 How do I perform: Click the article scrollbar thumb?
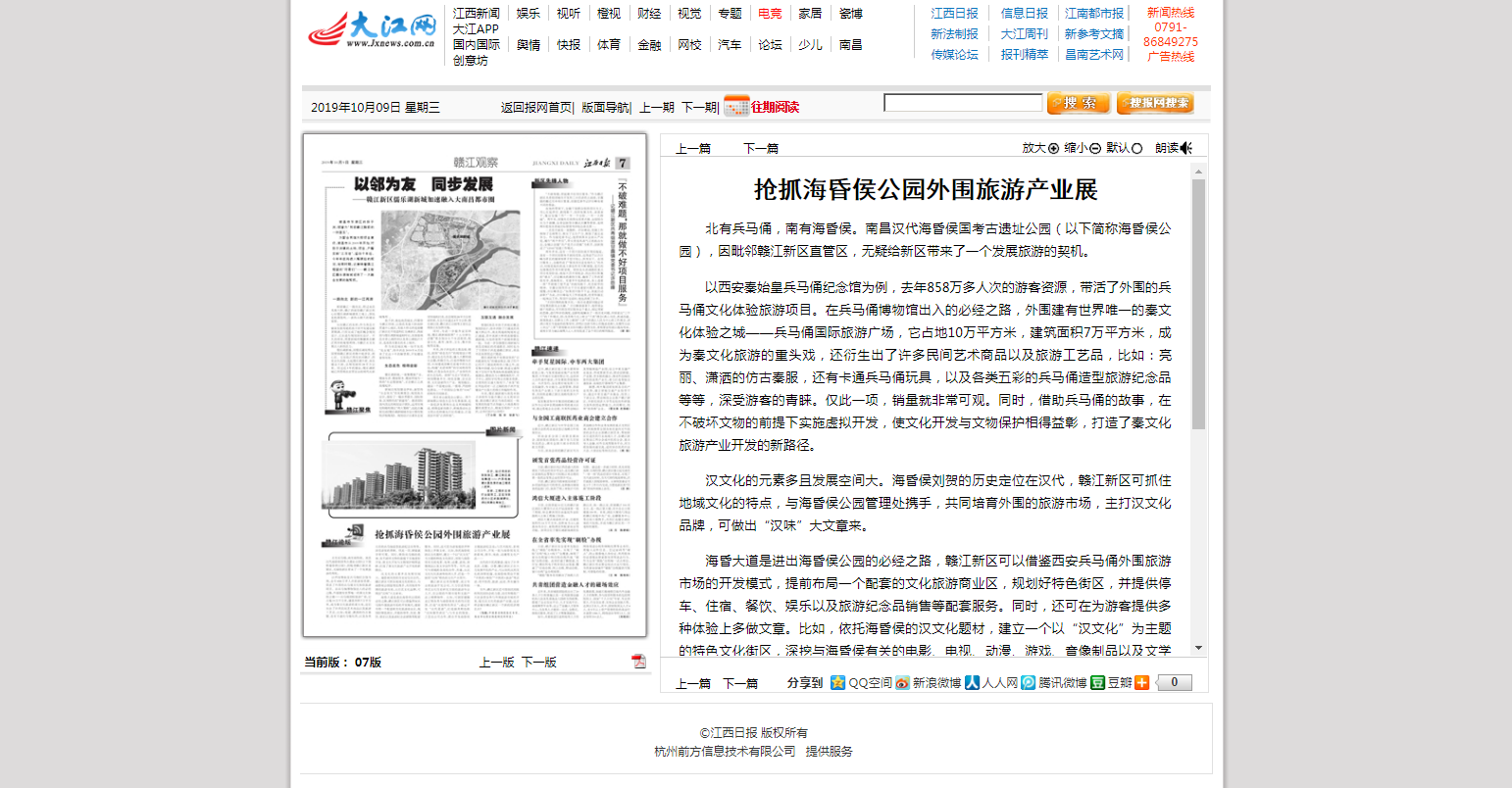pyautogui.click(x=1198, y=304)
